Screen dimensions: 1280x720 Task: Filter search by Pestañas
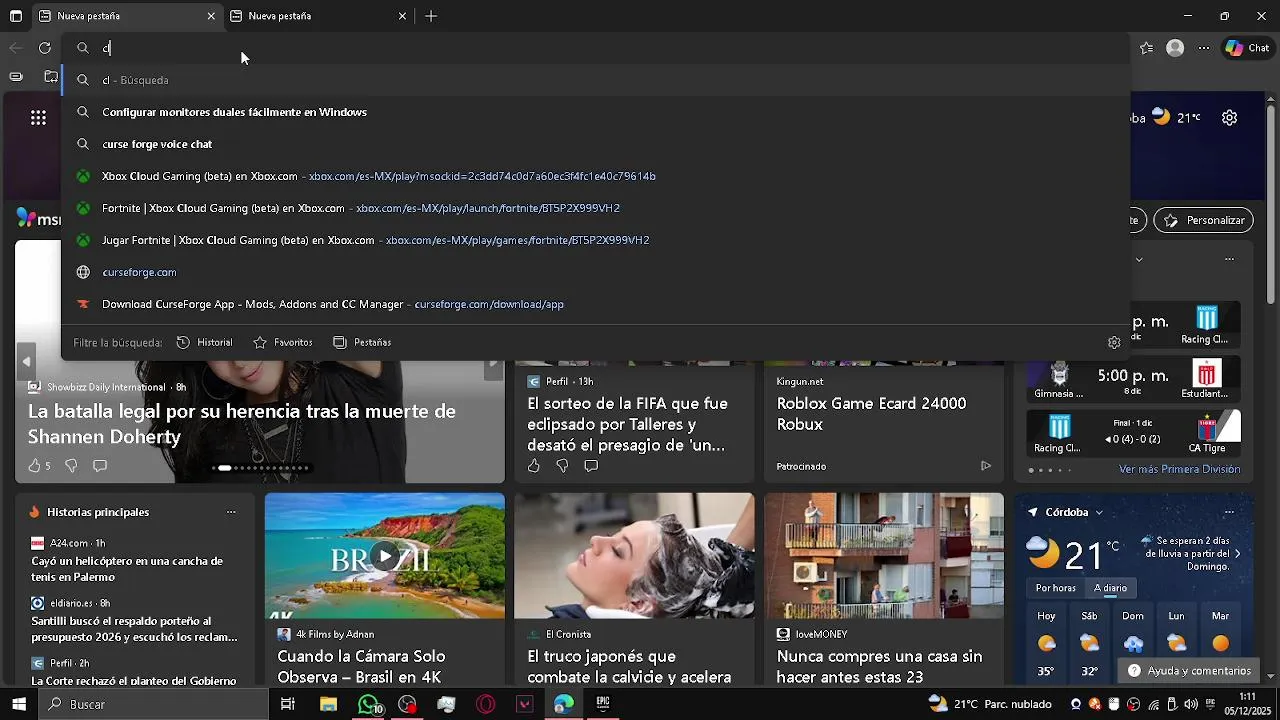point(362,342)
